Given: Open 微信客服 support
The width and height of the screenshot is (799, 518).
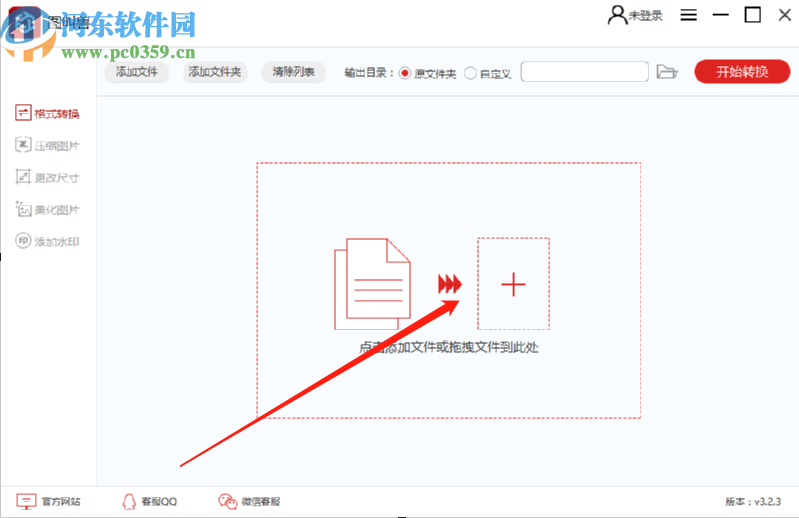Looking at the screenshot, I should pyautogui.click(x=249, y=501).
